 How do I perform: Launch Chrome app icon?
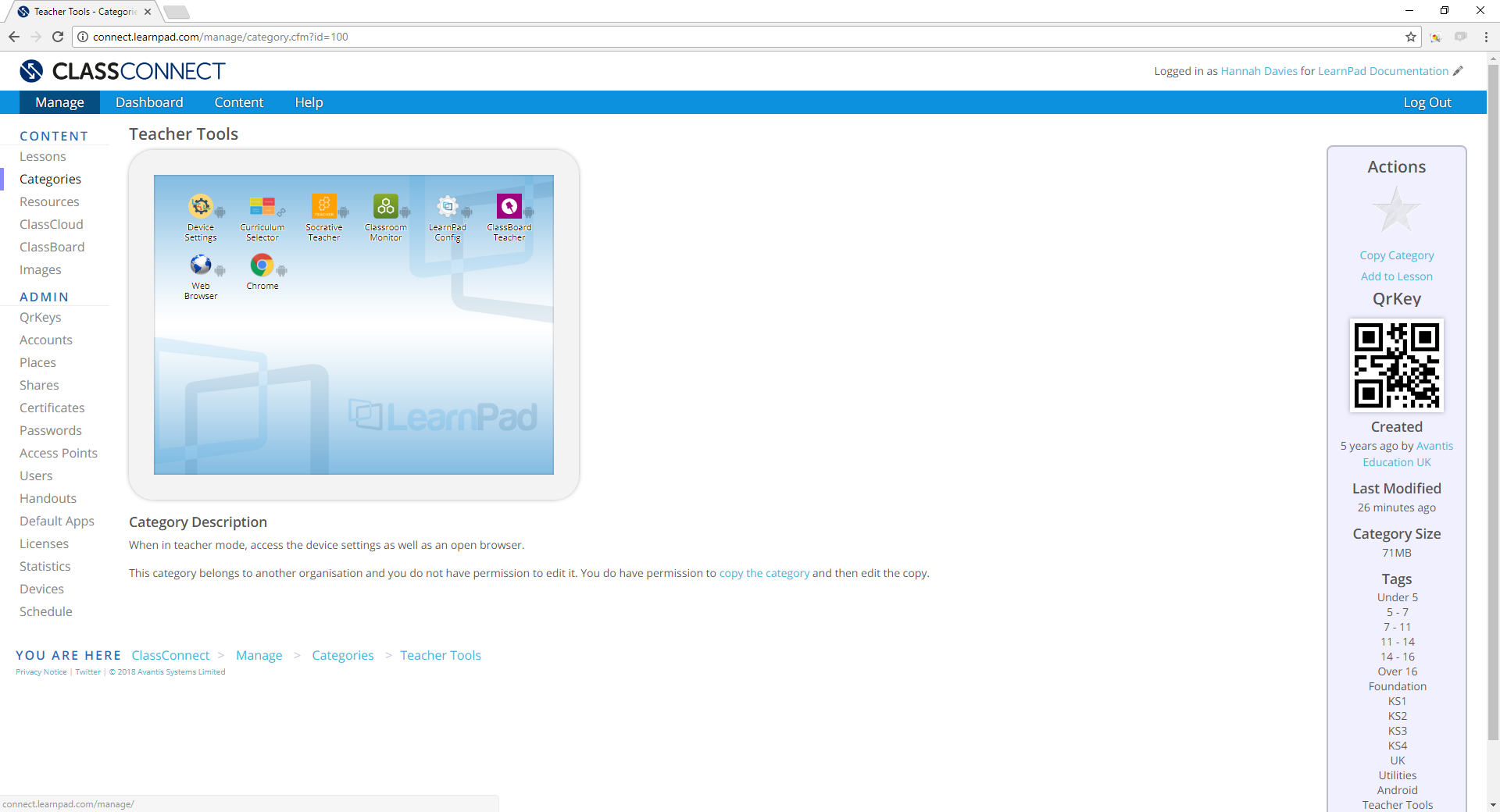pyautogui.click(x=262, y=265)
